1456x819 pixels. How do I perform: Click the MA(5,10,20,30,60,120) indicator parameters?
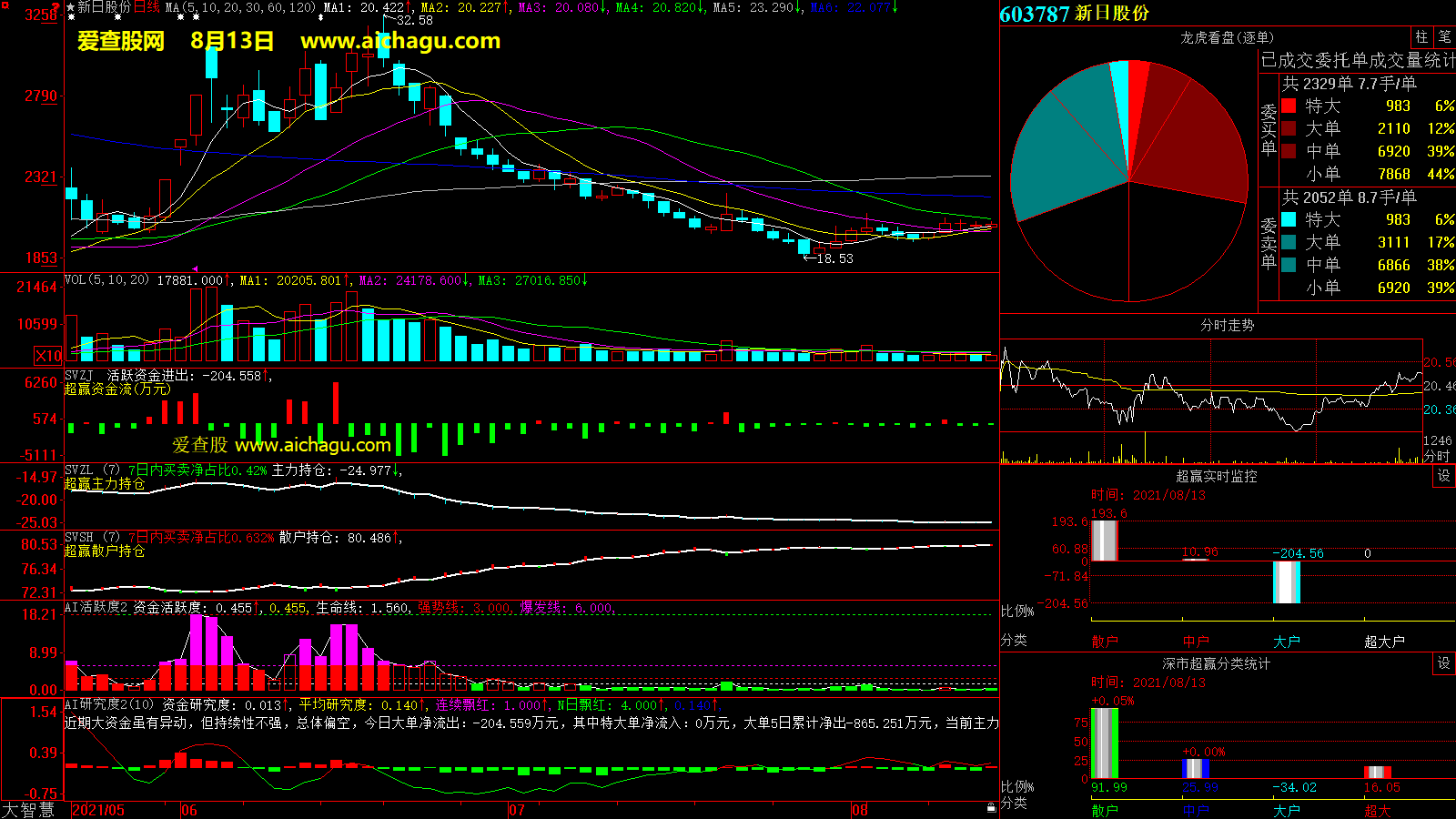click(240, 7)
